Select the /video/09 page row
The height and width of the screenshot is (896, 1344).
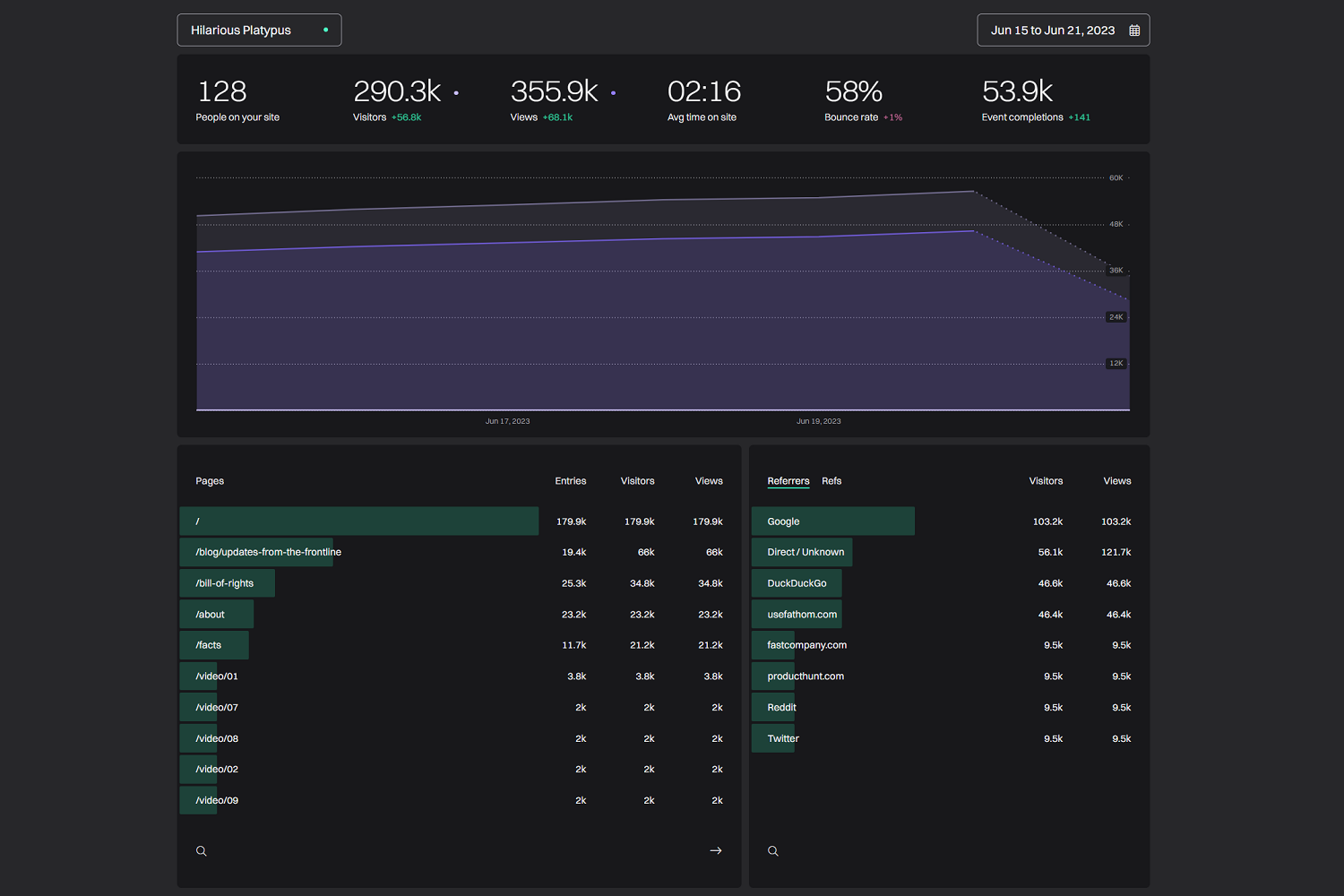(x=459, y=800)
